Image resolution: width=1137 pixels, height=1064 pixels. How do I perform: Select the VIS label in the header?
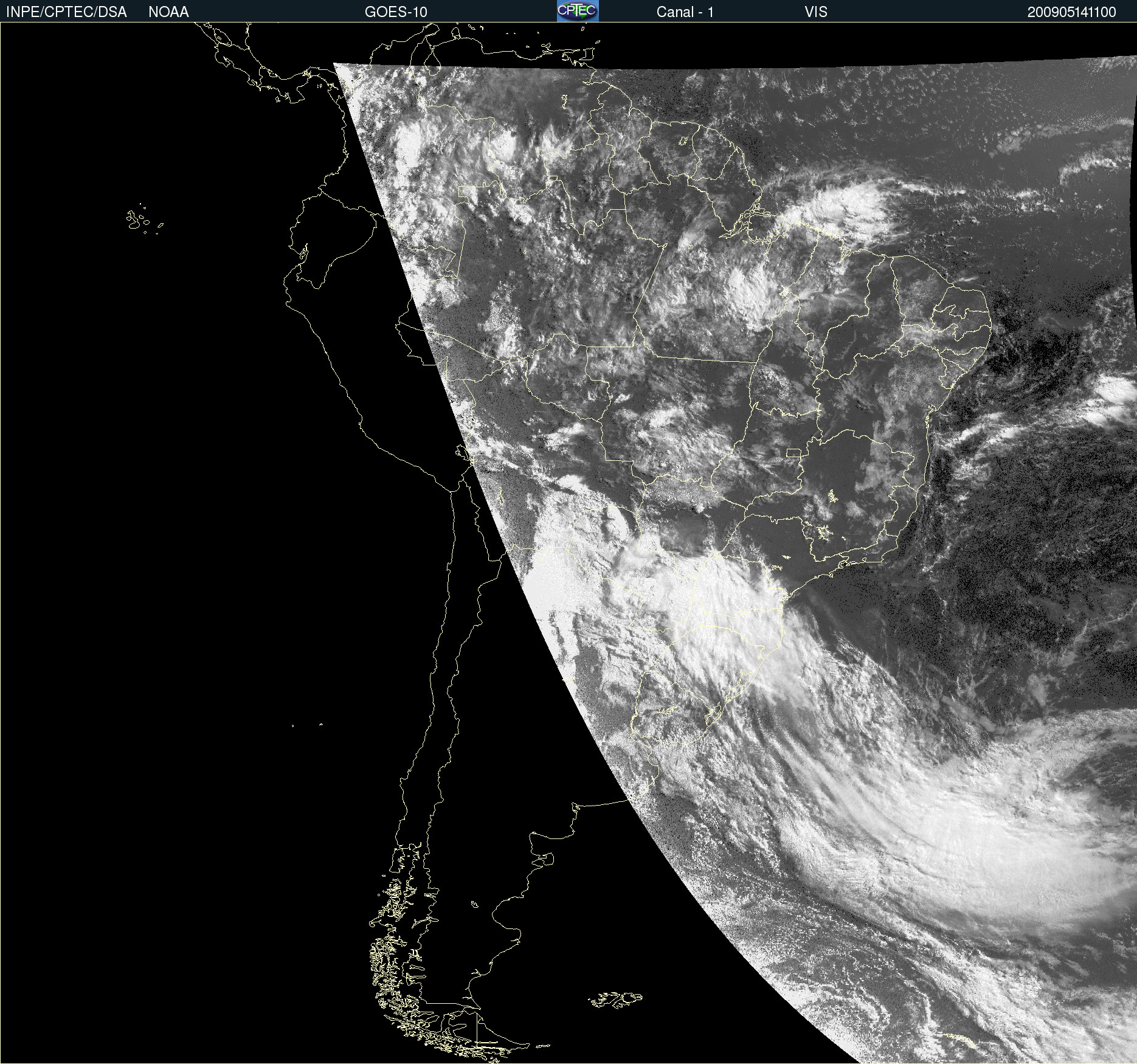(x=816, y=12)
